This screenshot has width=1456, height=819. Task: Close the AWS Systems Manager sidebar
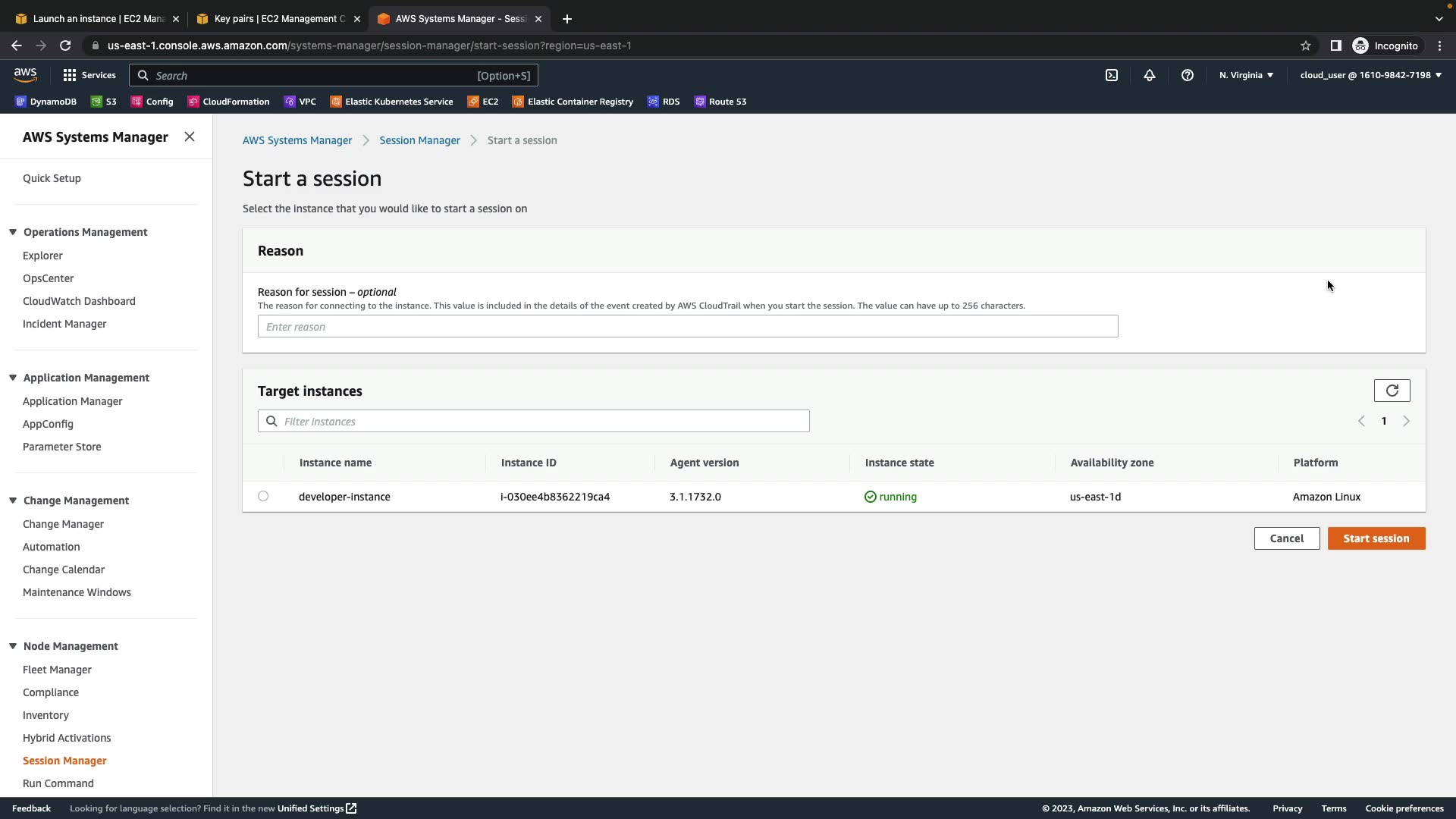click(x=190, y=136)
